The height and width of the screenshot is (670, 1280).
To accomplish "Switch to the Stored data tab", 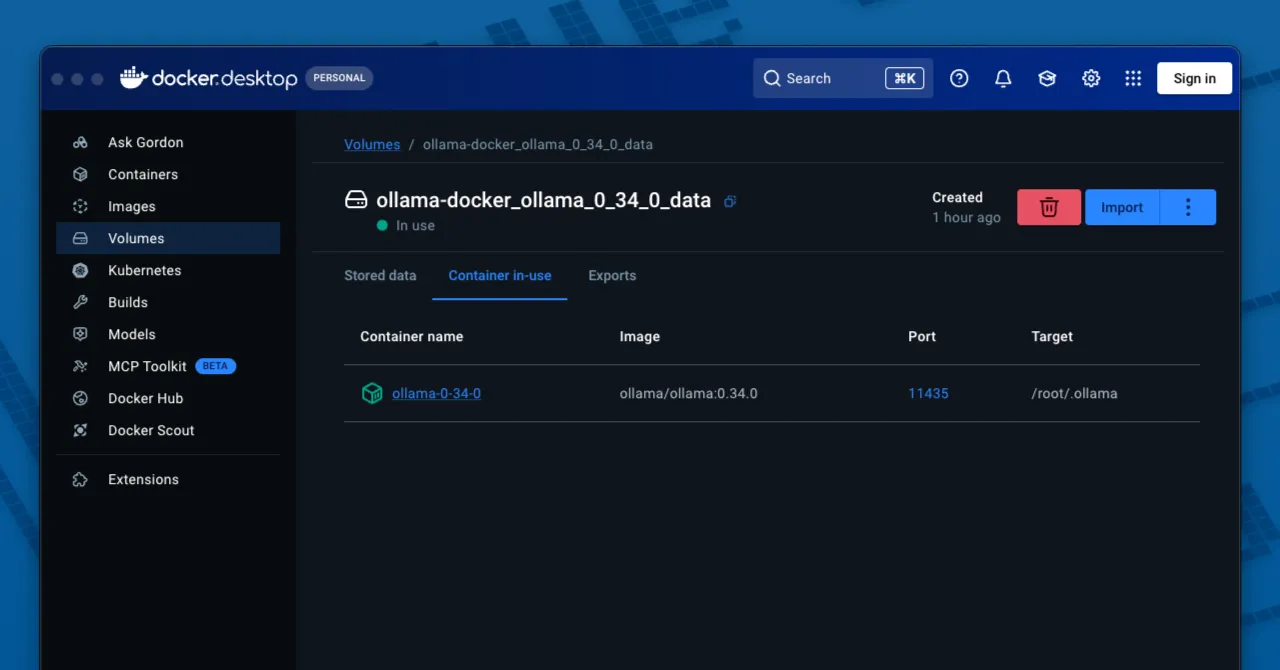I will pyautogui.click(x=380, y=275).
